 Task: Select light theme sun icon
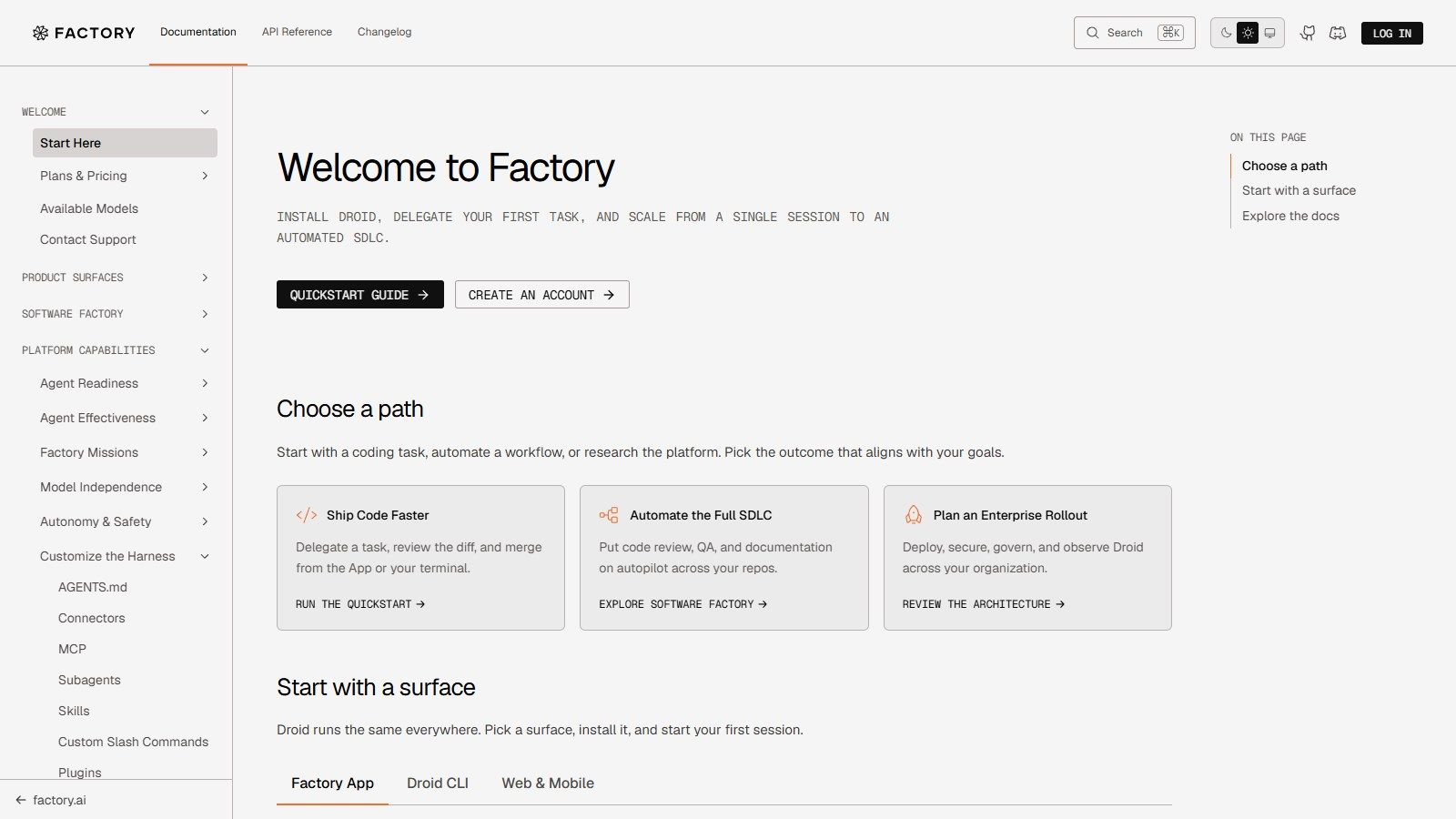point(1248,33)
